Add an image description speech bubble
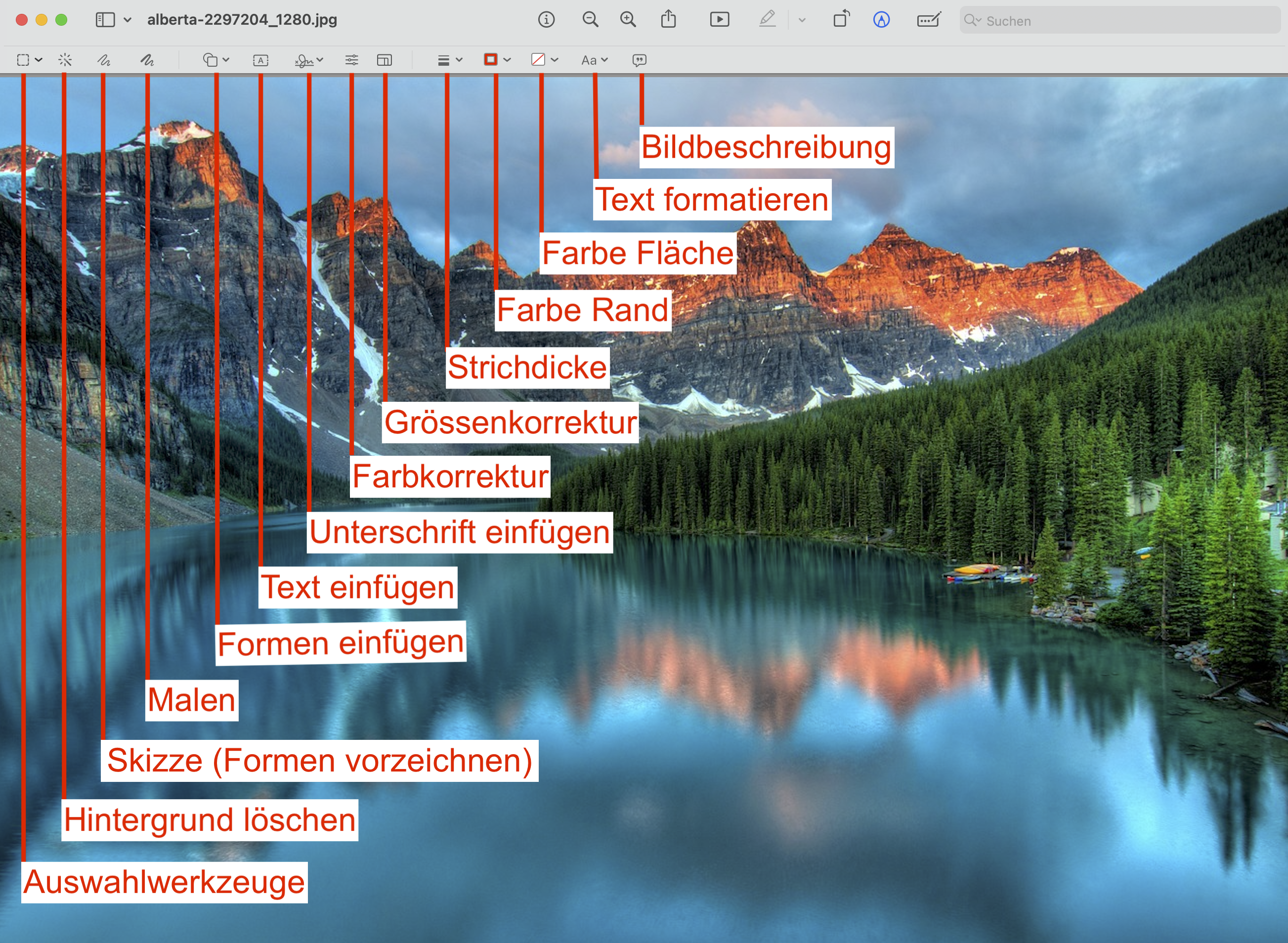The height and width of the screenshot is (943, 1288). click(639, 60)
